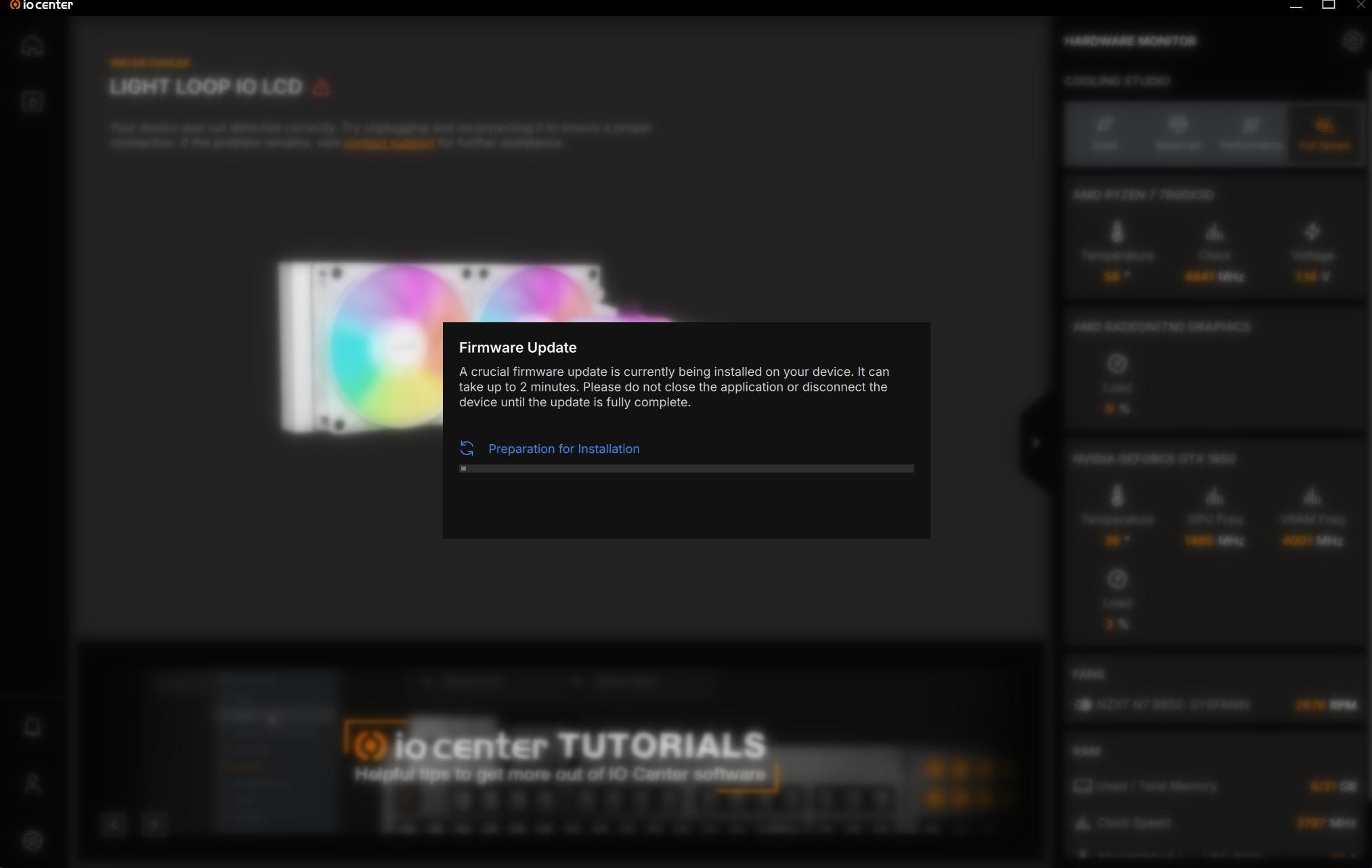1372x868 pixels.
Task: Click the system fan RPM value
Action: [x=1326, y=706]
